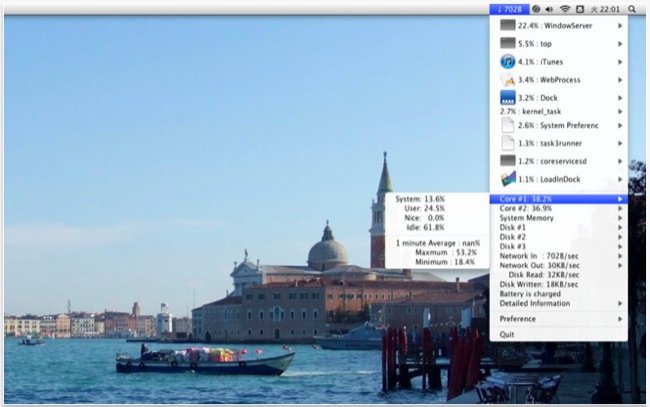Click the volume speaker icon

548,8
